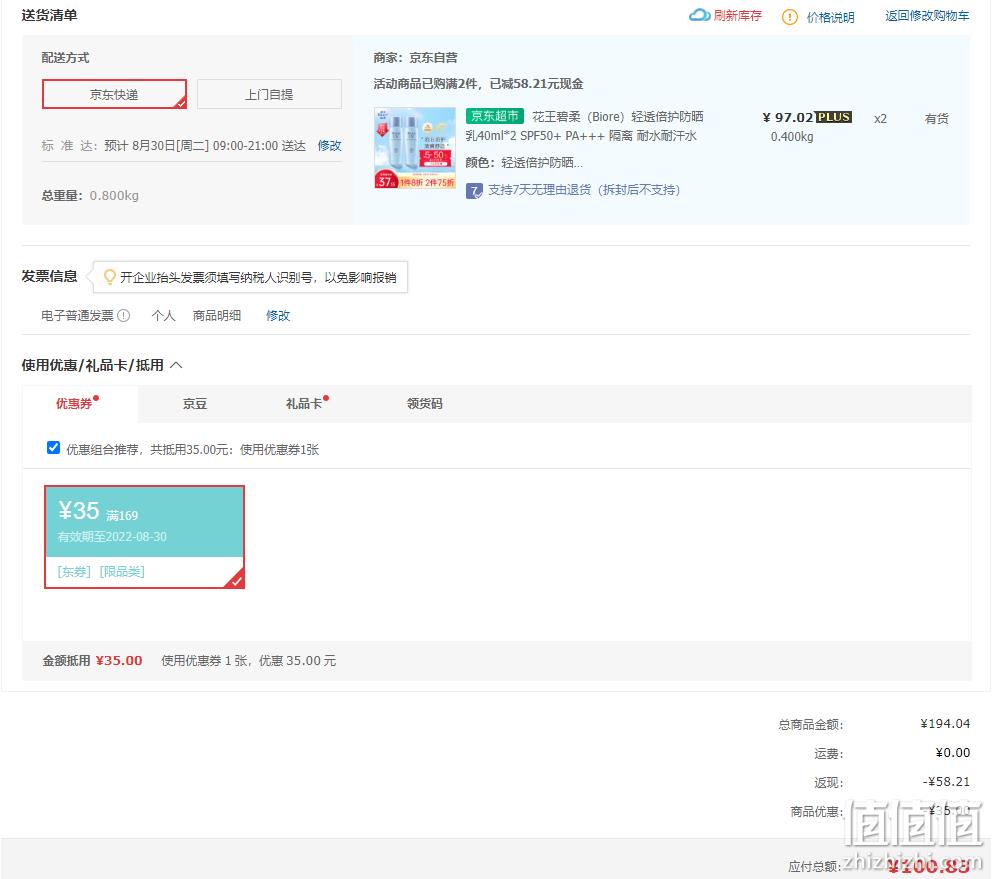
Task: Select 京东快递 delivery method
Action: click(x=115, y=94)
